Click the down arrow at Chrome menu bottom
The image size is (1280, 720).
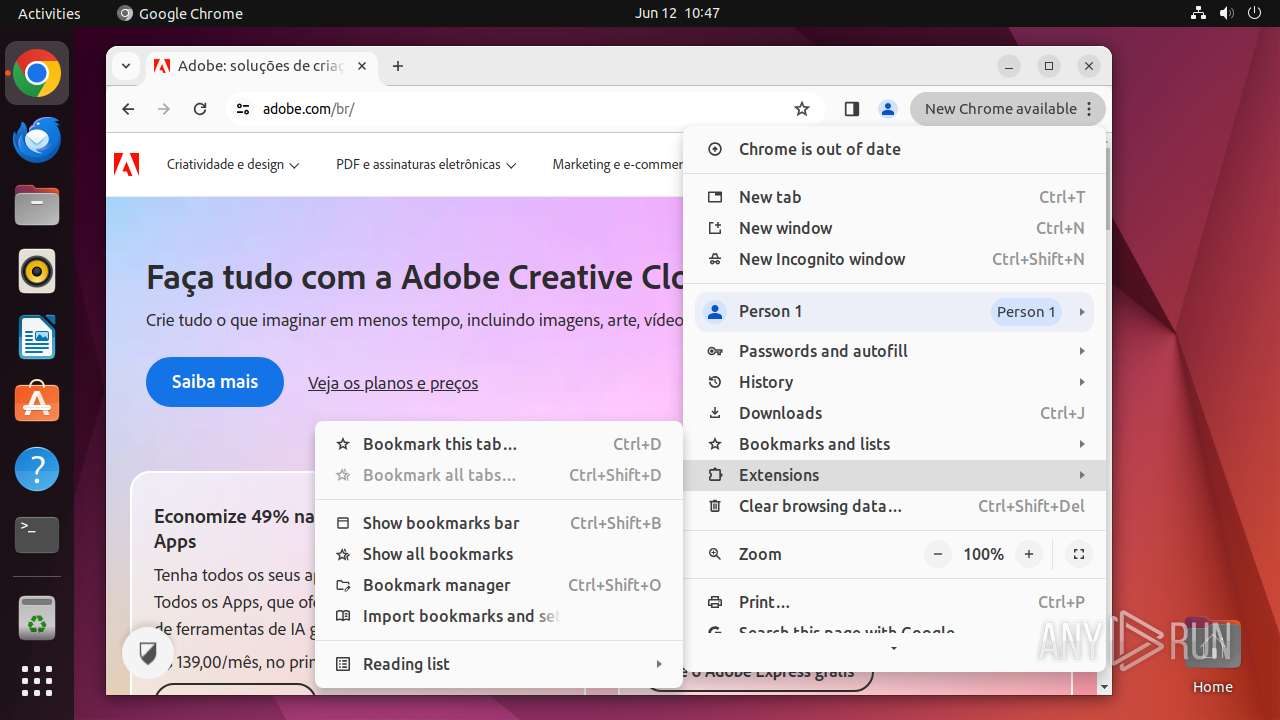coord(894,649)
